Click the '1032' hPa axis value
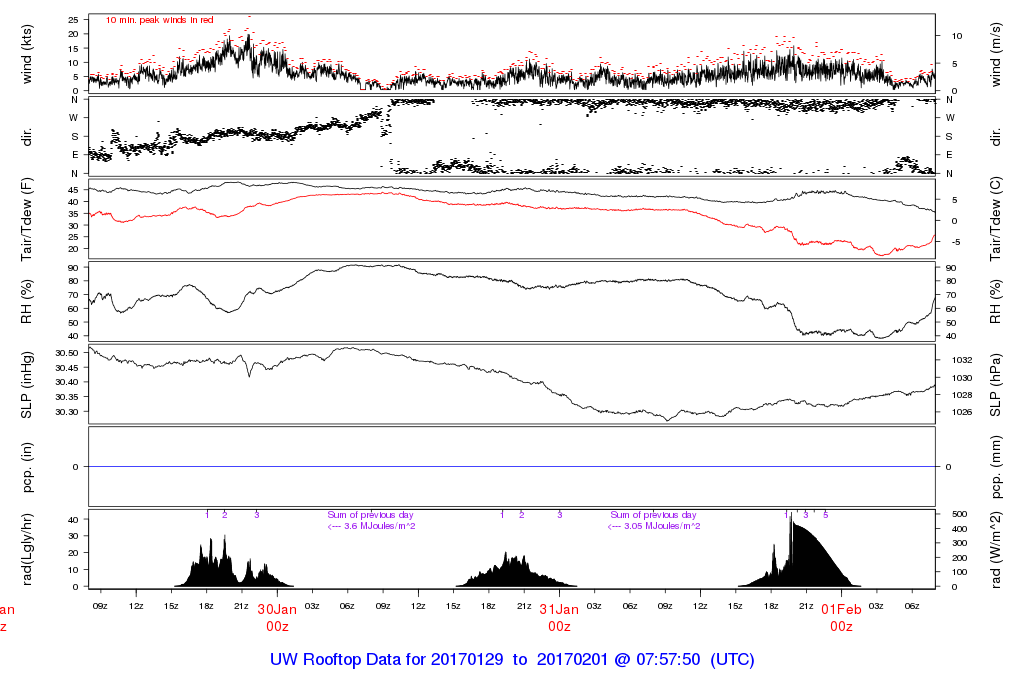Viewport: 1024px width, 700px height. click(963, 360)
